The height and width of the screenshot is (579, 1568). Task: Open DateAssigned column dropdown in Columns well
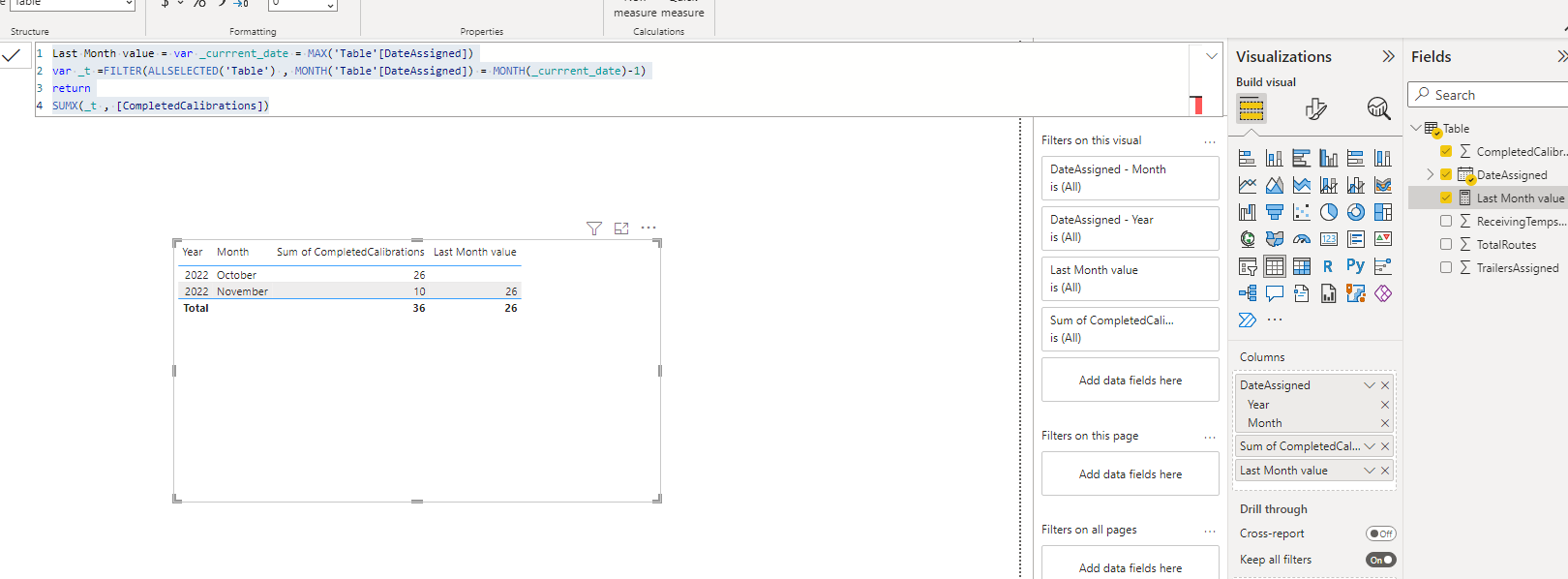point(1370,385)
